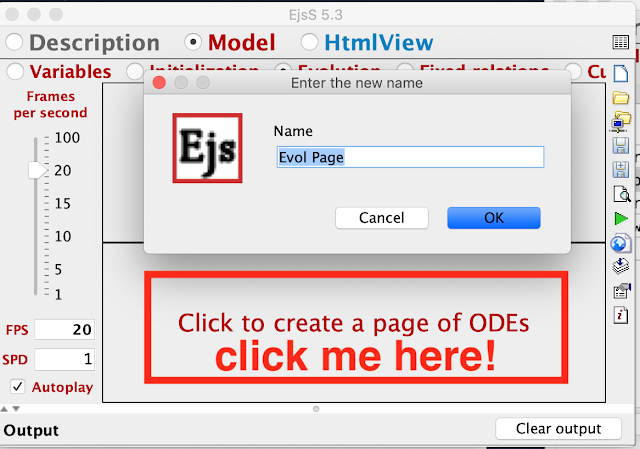Click the Output panel label
Screen dimensions: 640x449
(x=31, y=430)
